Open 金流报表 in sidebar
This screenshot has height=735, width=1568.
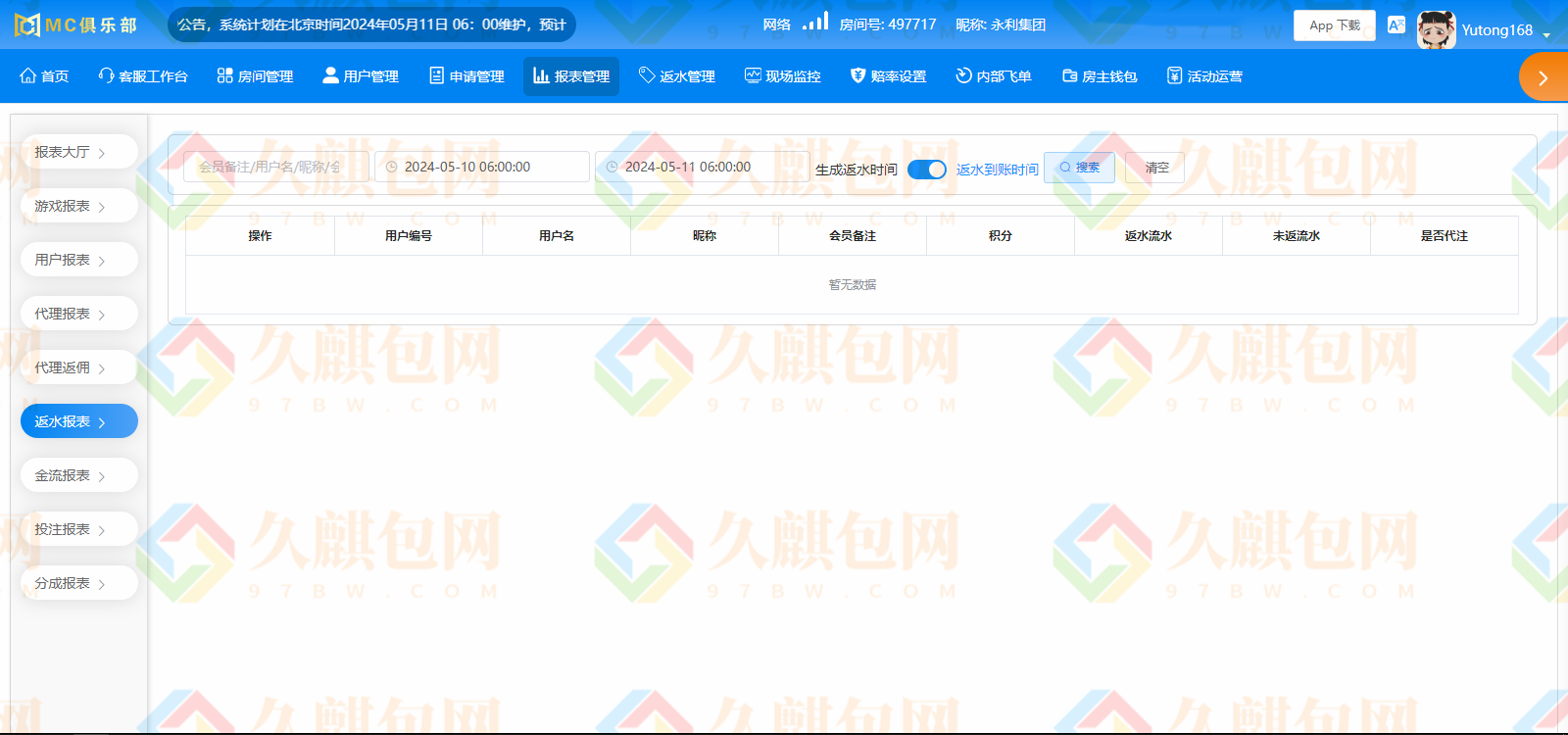pos(79,475)
